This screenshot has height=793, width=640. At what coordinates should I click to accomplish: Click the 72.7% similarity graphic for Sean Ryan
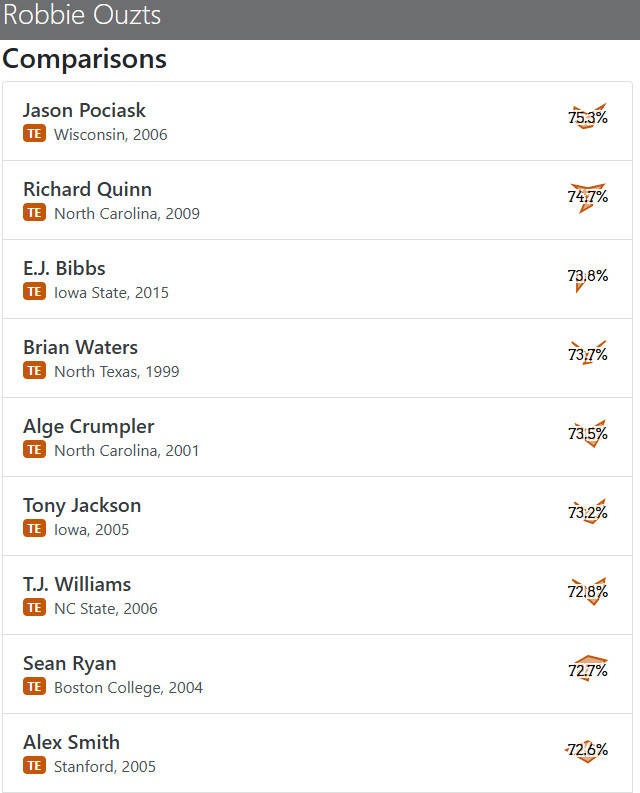pos(588,671)
